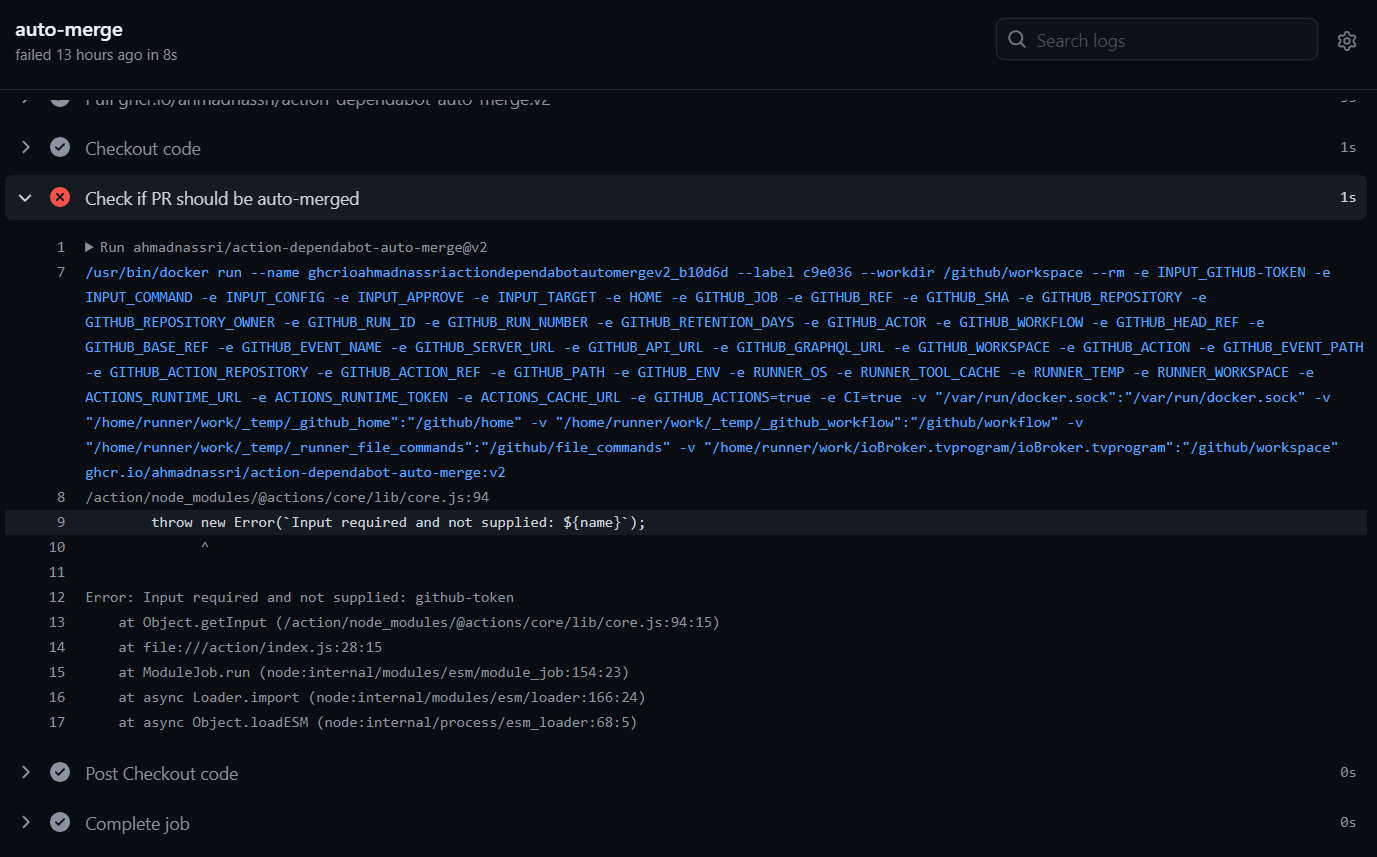Click the 'at Object.getInput' stack trace line
Viewport: 1377px width, 857px height.
coord(419,622)
